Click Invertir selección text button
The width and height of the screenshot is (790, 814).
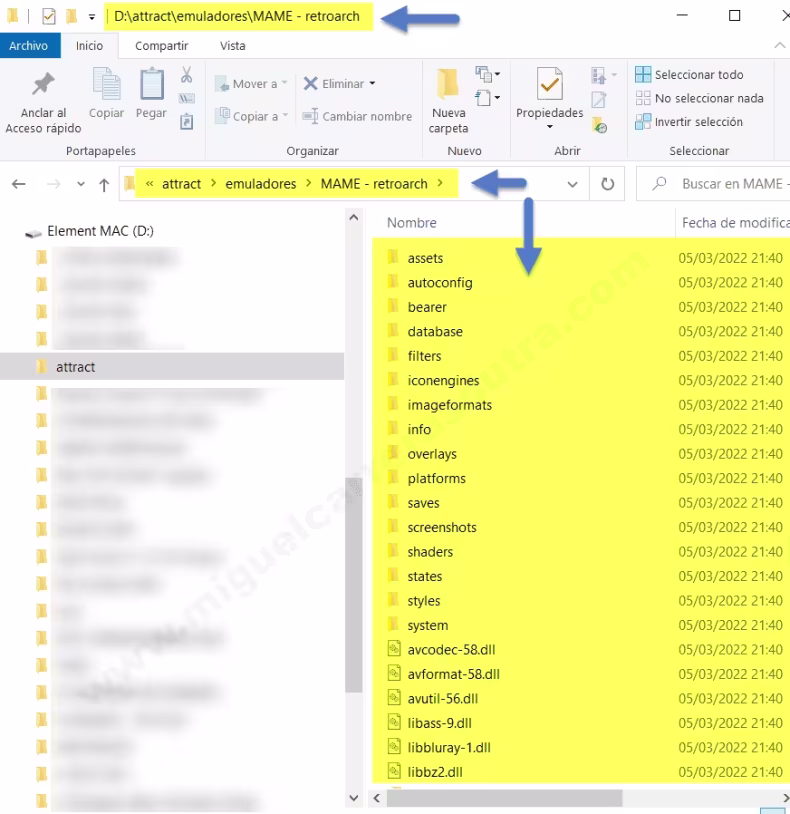click(699, 122)
